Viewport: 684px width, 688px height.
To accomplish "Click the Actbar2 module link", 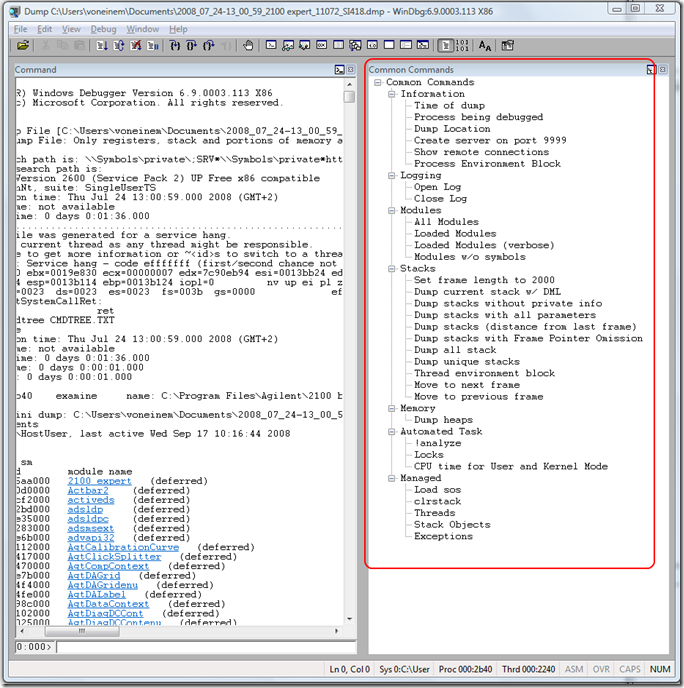I will coord(88,491).
